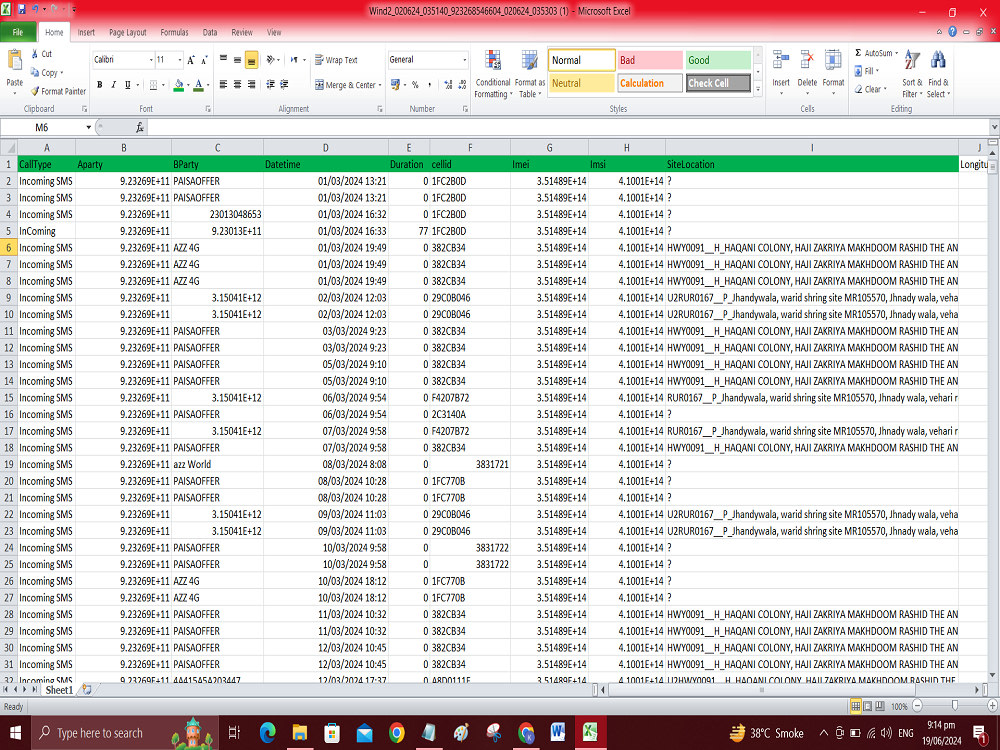The height and width of the screenshot is (750, 1000).
Task: Toggle Wrap Text on selected cells
Action: pos(336,59)
